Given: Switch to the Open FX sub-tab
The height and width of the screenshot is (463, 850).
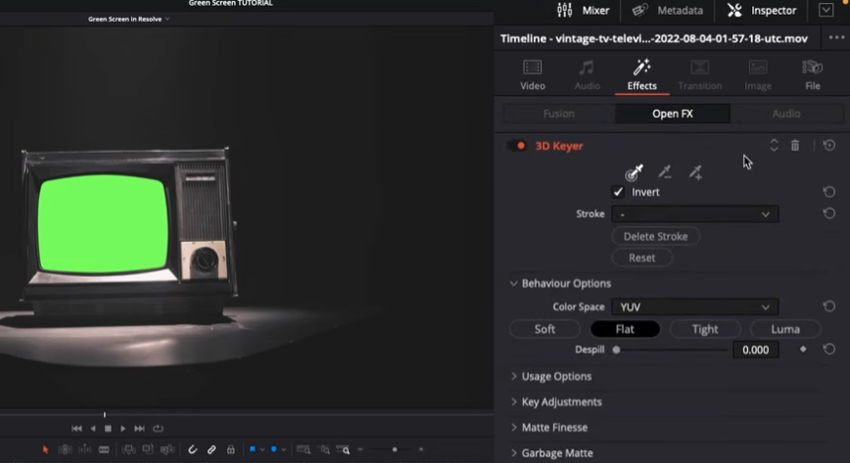Looking at the screenshot, I should (672, 113).
